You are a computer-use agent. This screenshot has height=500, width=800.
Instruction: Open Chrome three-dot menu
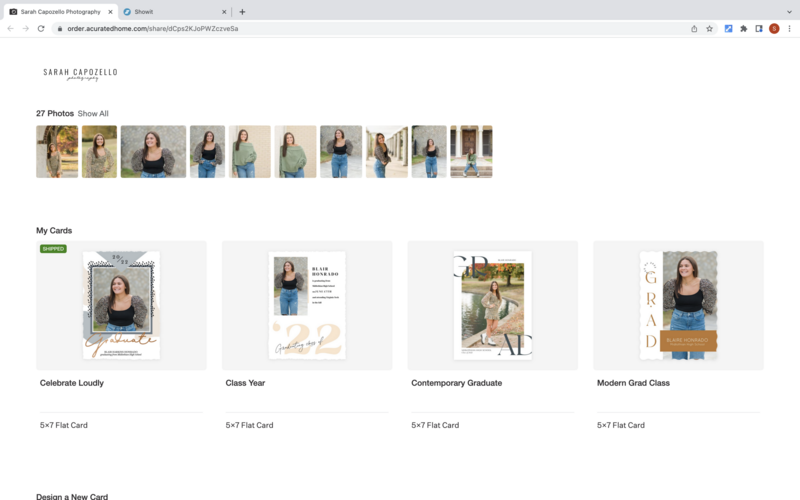coord(789,28)
